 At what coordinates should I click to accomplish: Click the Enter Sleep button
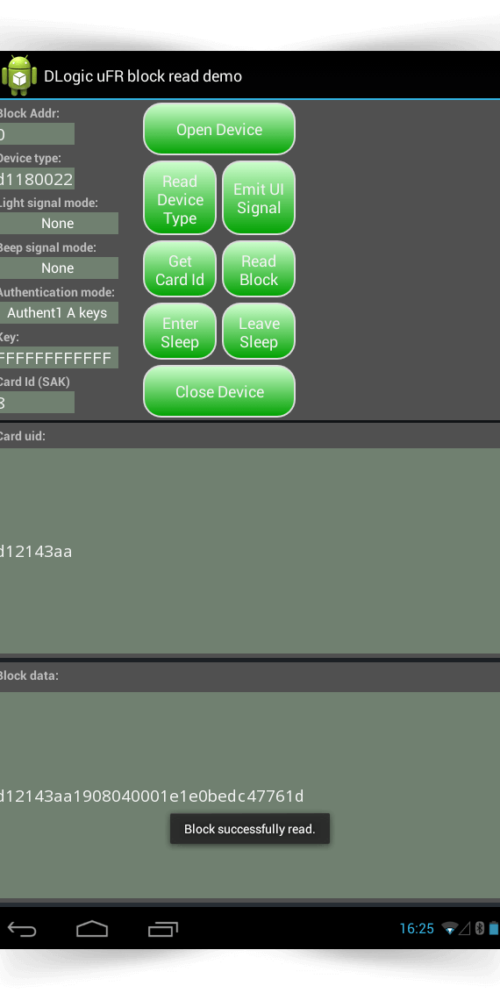(180, 332)
